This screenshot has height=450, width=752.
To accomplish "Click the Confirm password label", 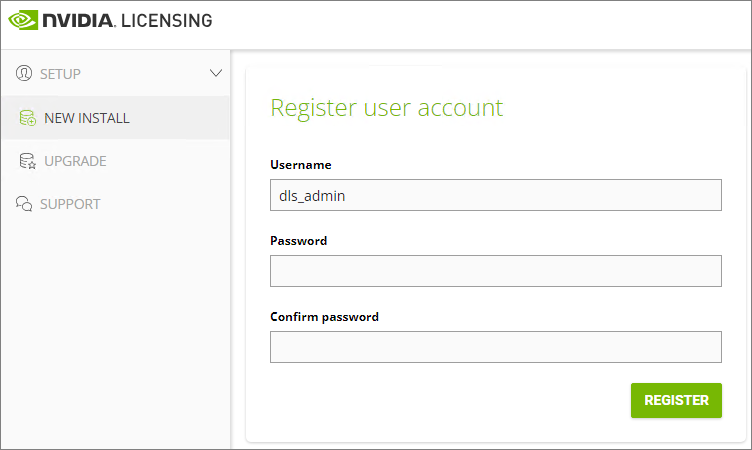I will pos(324,317).
